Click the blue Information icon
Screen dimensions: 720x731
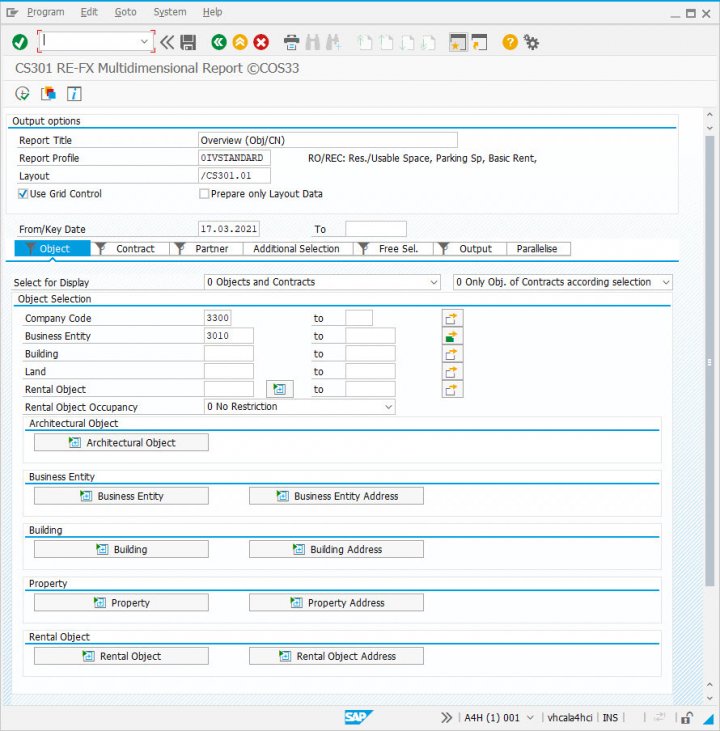[74, 94]
